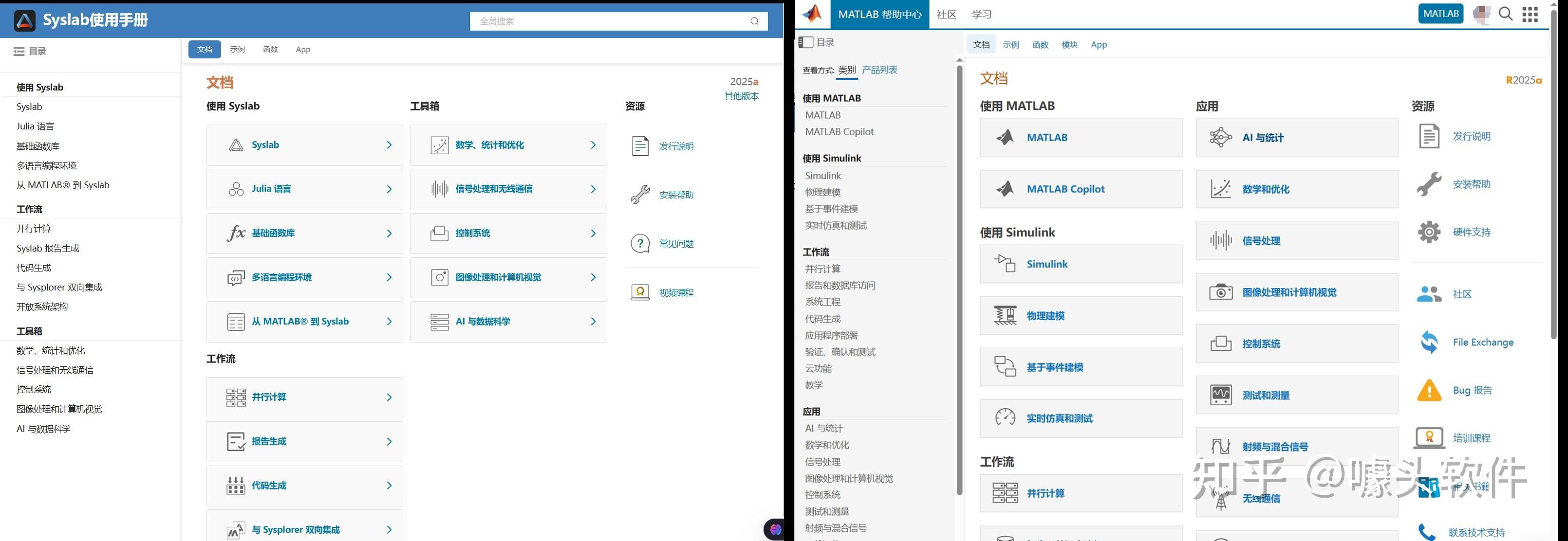The image size is (1568, 541).
Task: Click the 社区 people icon in MATLAB resources
Action: click(x=1429, y=294)
